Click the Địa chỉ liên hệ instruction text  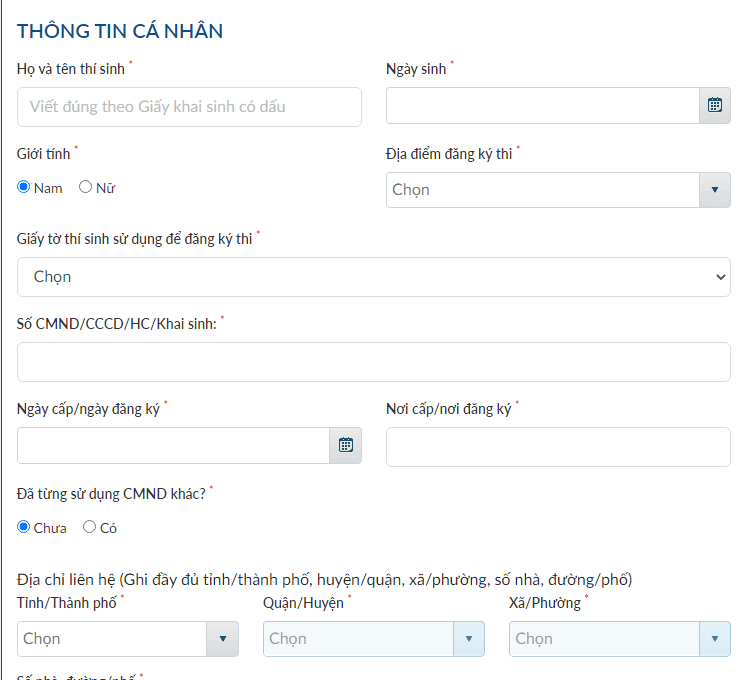325,580
